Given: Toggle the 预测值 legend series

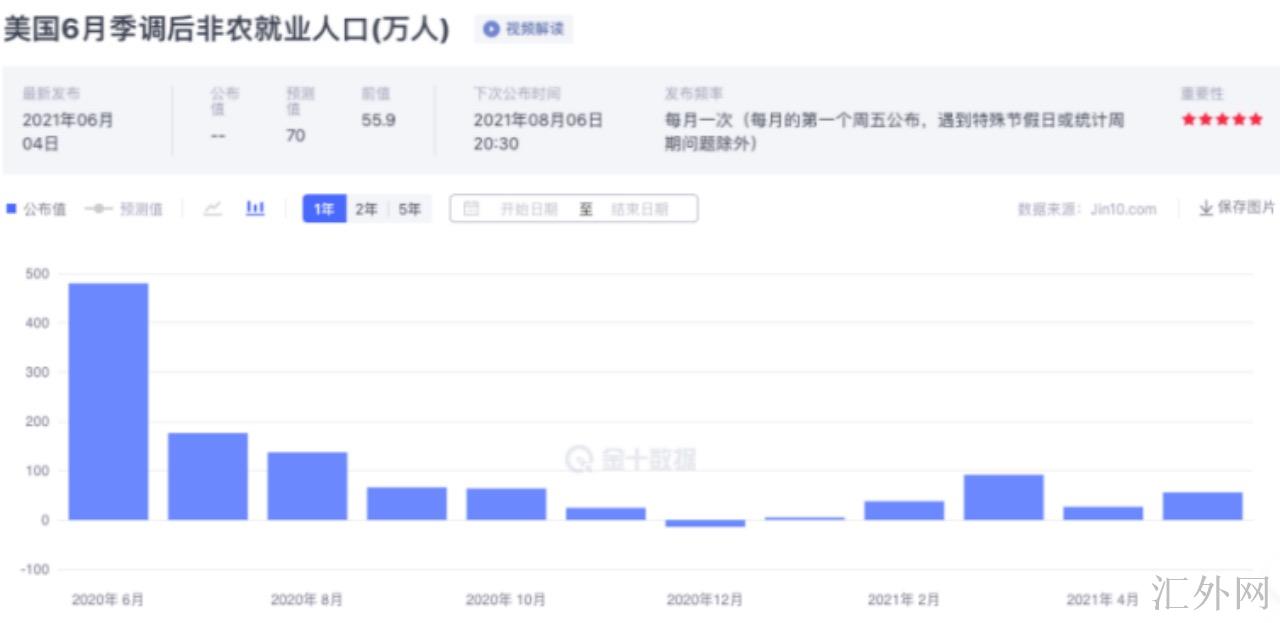Looking at the screenshot, I should 125,209.
